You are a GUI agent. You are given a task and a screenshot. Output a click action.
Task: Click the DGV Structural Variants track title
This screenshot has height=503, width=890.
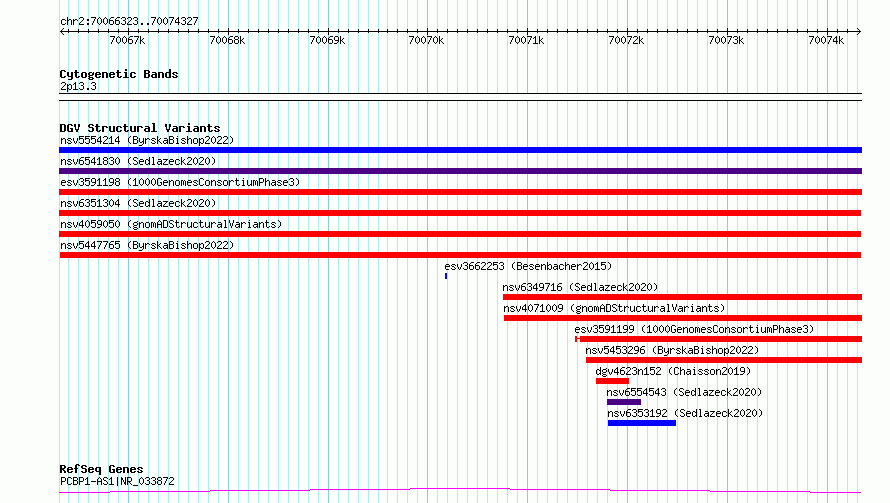[140, 128]
